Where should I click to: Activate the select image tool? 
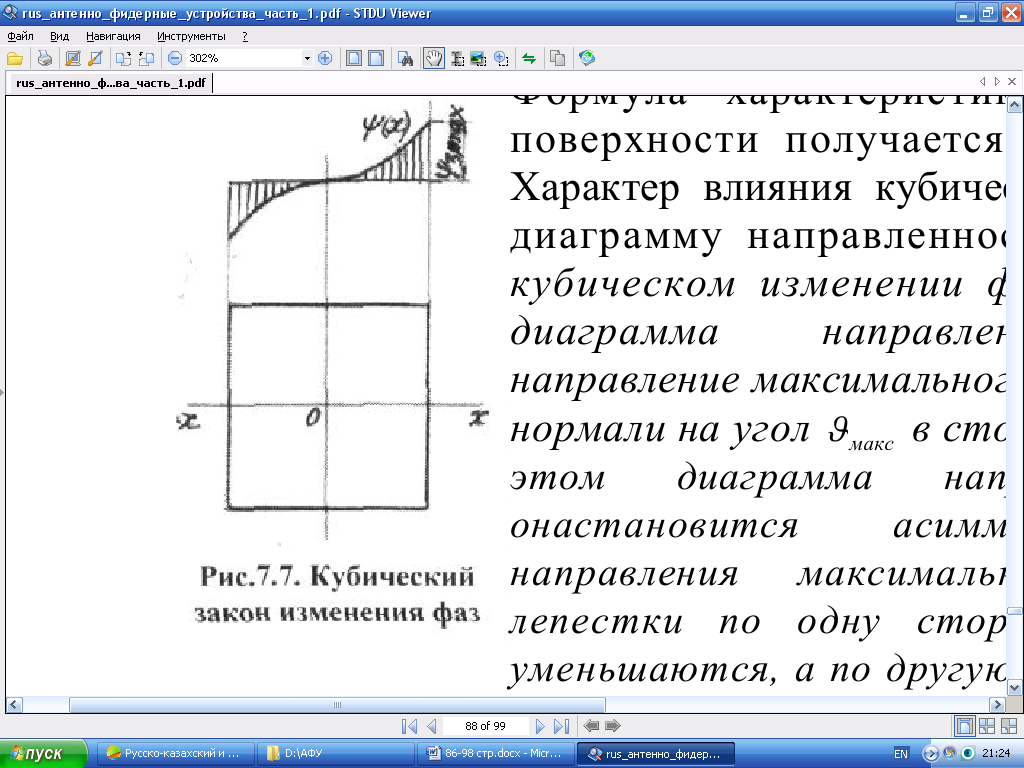478,58
